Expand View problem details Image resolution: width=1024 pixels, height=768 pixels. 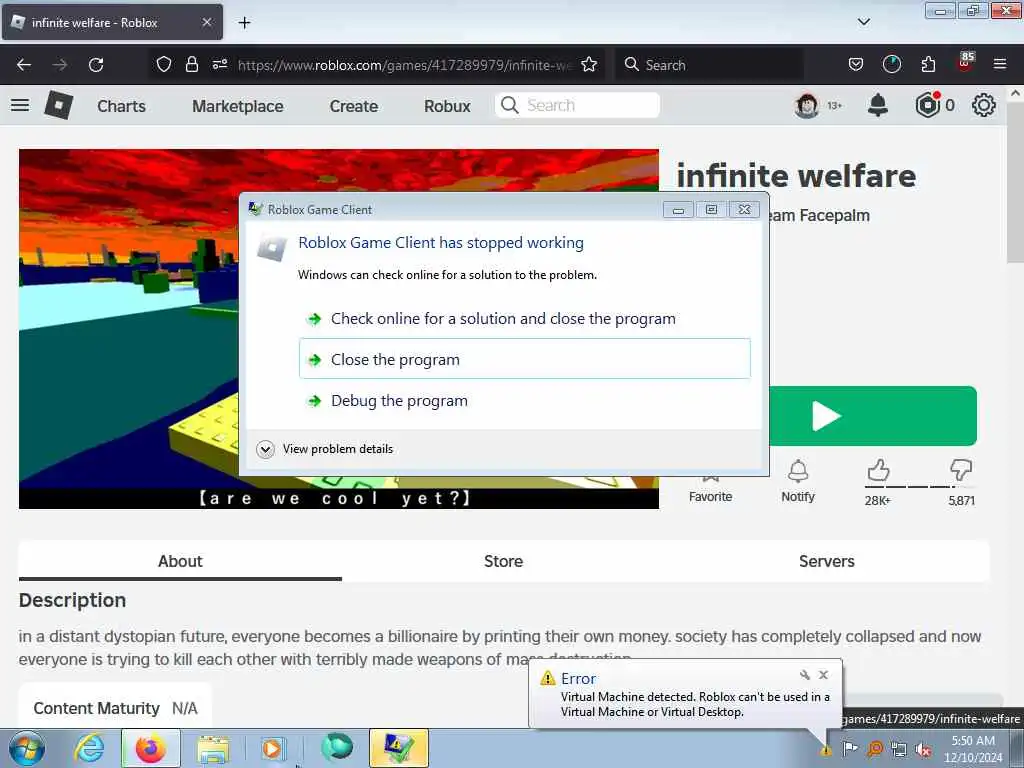tap(325, 449)
